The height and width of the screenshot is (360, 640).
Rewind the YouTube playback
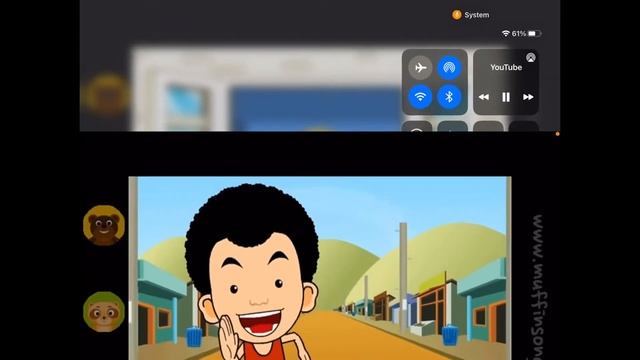(484, 97)
